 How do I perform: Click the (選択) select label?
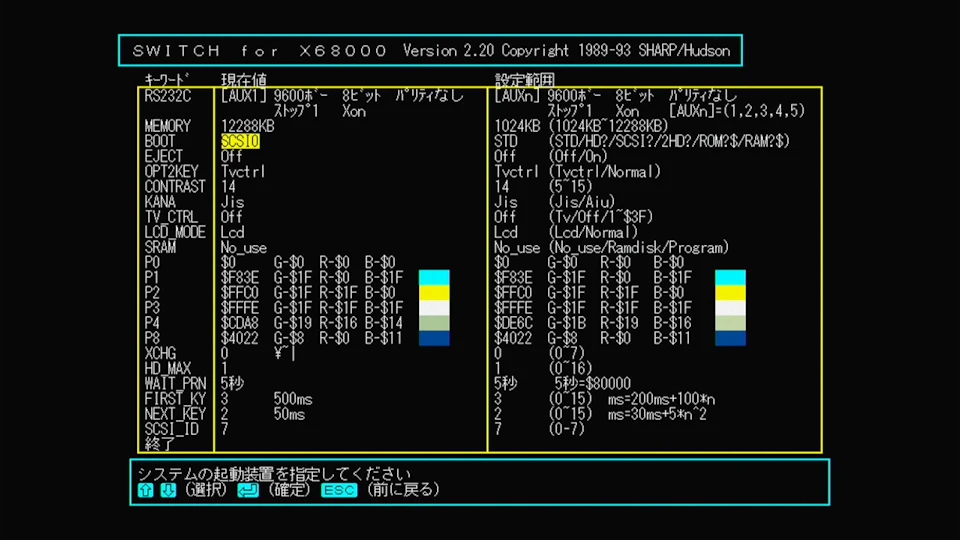coord(206,490)
